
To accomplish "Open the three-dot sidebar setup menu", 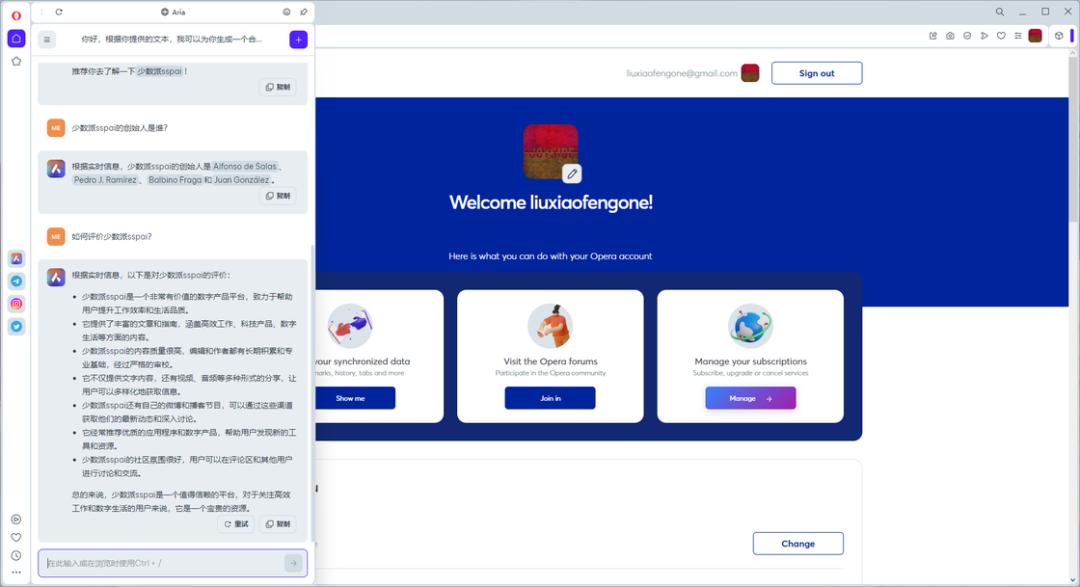I will coord(17,573).
